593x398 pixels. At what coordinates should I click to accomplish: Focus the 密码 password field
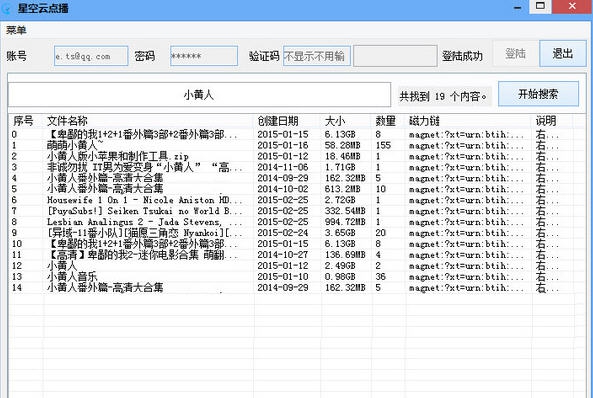[x=204, y=56]
